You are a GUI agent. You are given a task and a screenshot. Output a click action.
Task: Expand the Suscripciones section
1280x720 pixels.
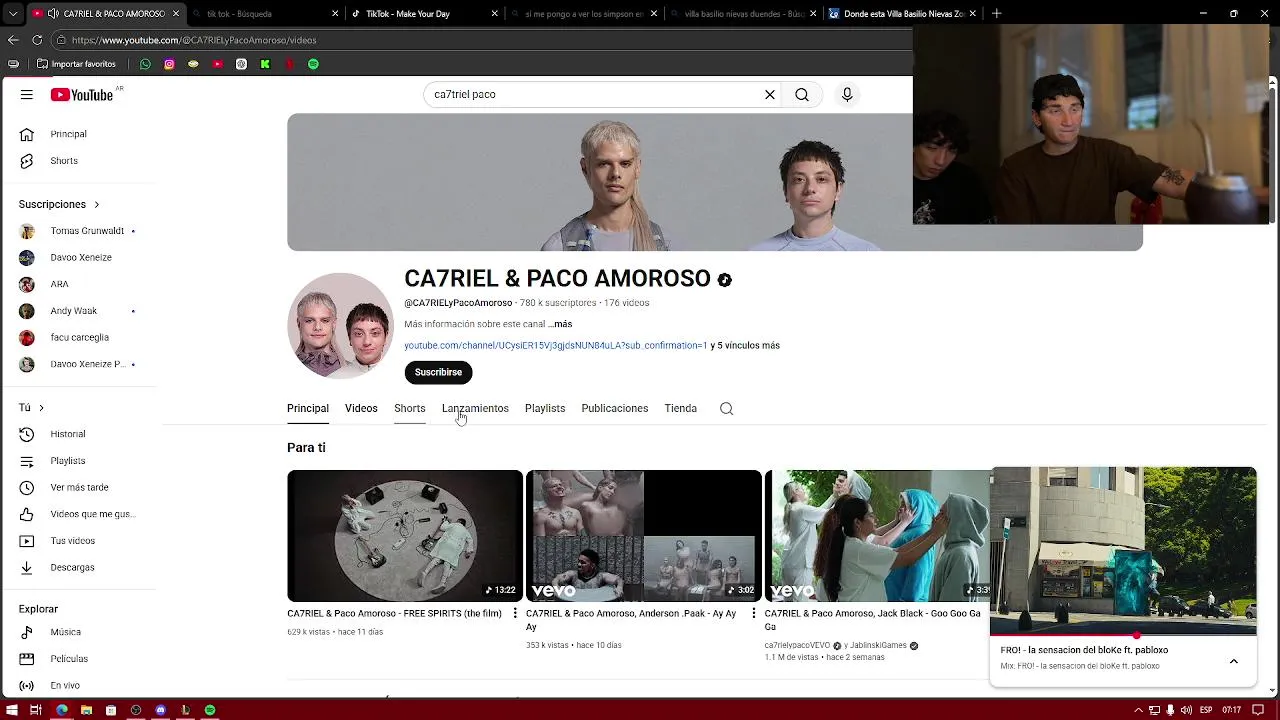(59, 204)
